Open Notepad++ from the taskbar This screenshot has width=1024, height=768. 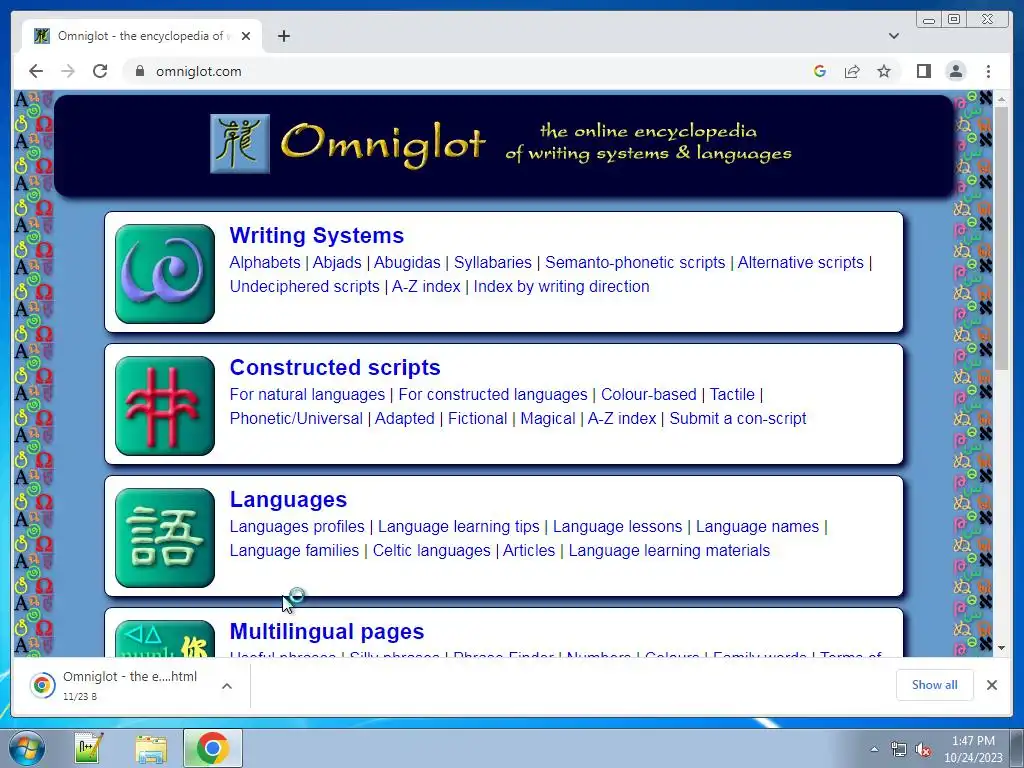pyautogui.click(x=88, y=748)
